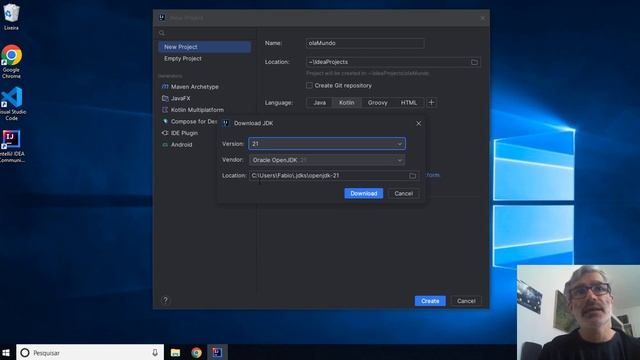The image size is (640, 360).
Task: Click the JavaFX folder icon
Action: (165, 98)
